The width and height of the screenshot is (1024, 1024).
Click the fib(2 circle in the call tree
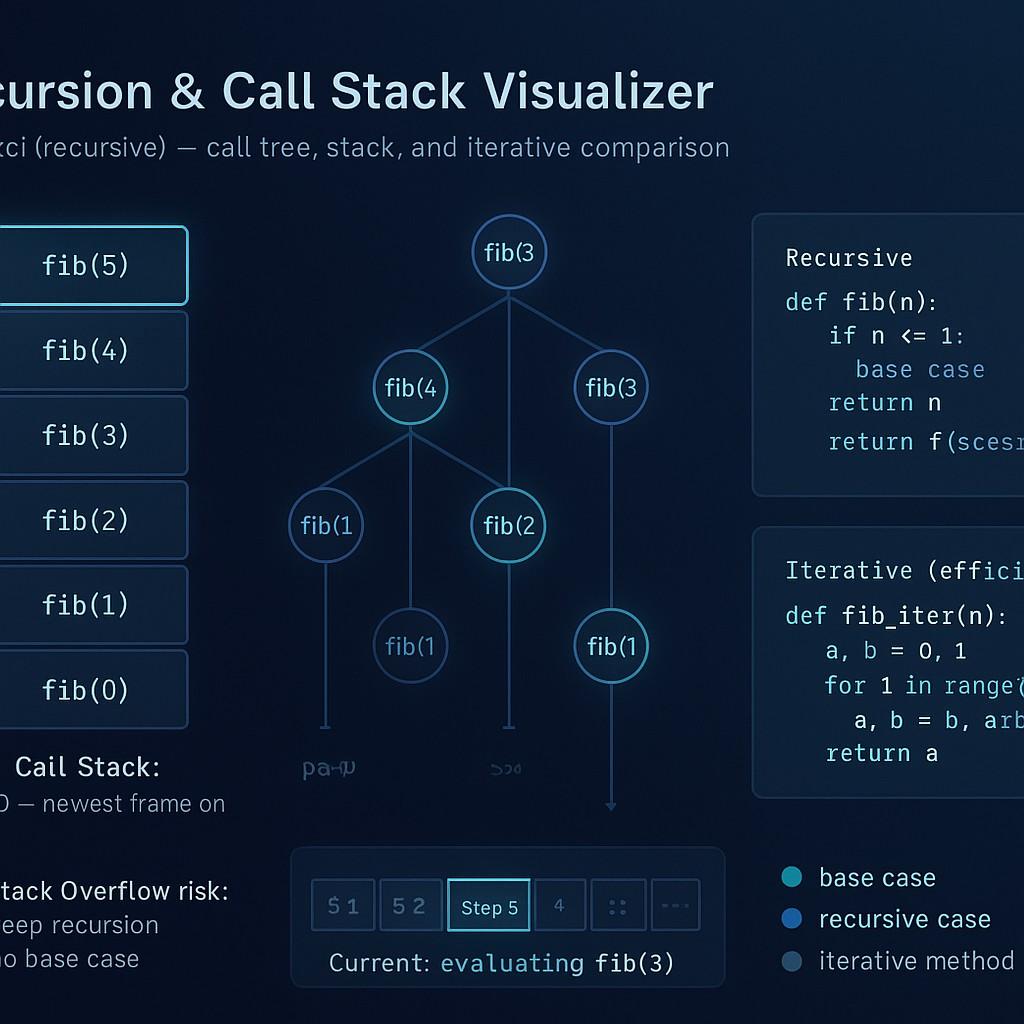(508, 525)
